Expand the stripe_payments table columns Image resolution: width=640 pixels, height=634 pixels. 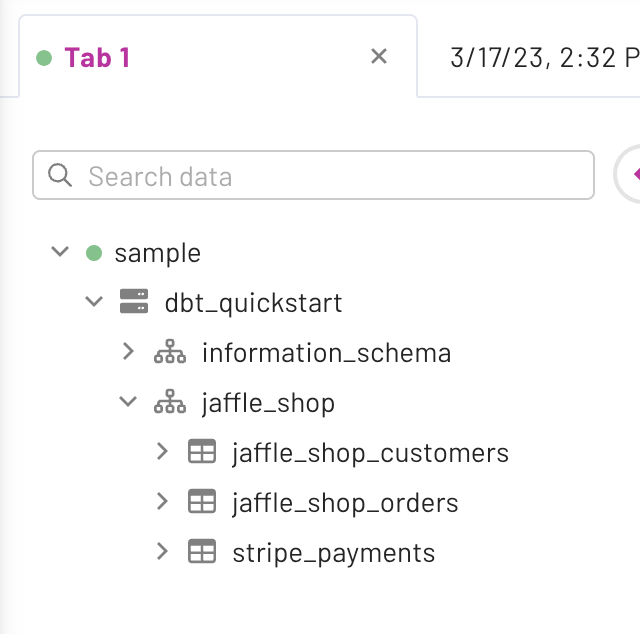point(162,552)
